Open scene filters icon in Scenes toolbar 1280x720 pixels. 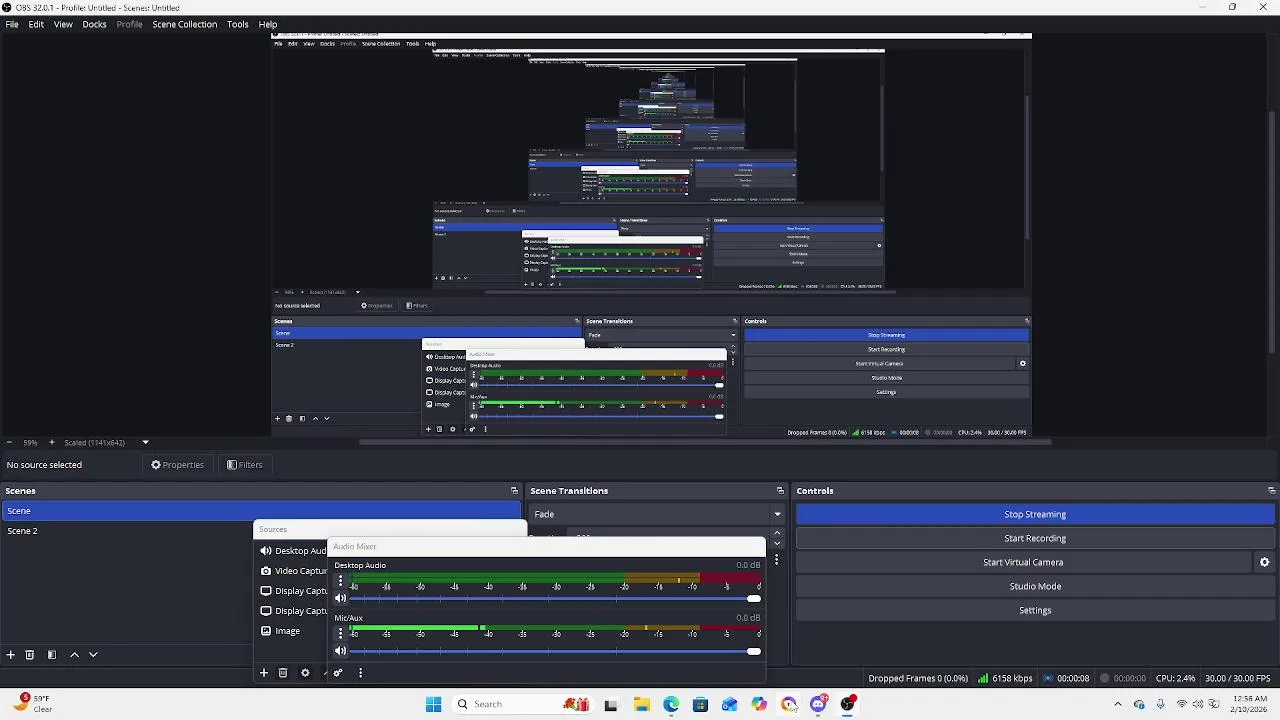[52, 655]
